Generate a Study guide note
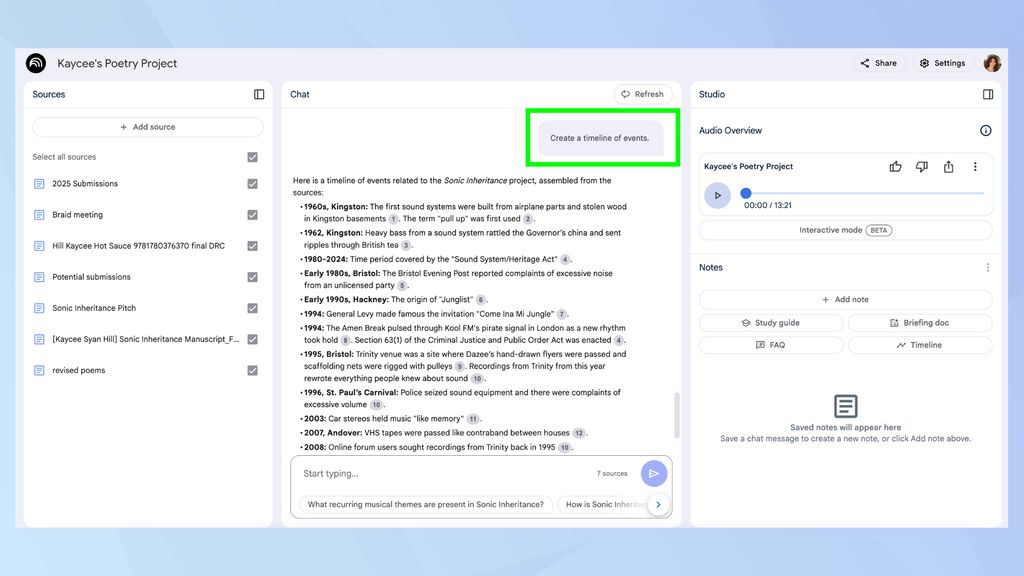The height and width of the screenshot is (576, 1024). [x=769, y=322]
